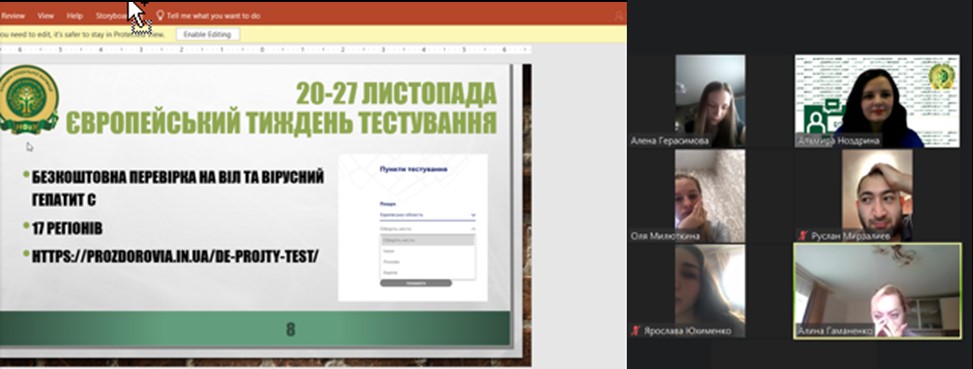Image resolution: width=973 pixels, height=369 pixels.
Task: Select Альмира Ноздрина's video tile
Action: coord(877,100)
